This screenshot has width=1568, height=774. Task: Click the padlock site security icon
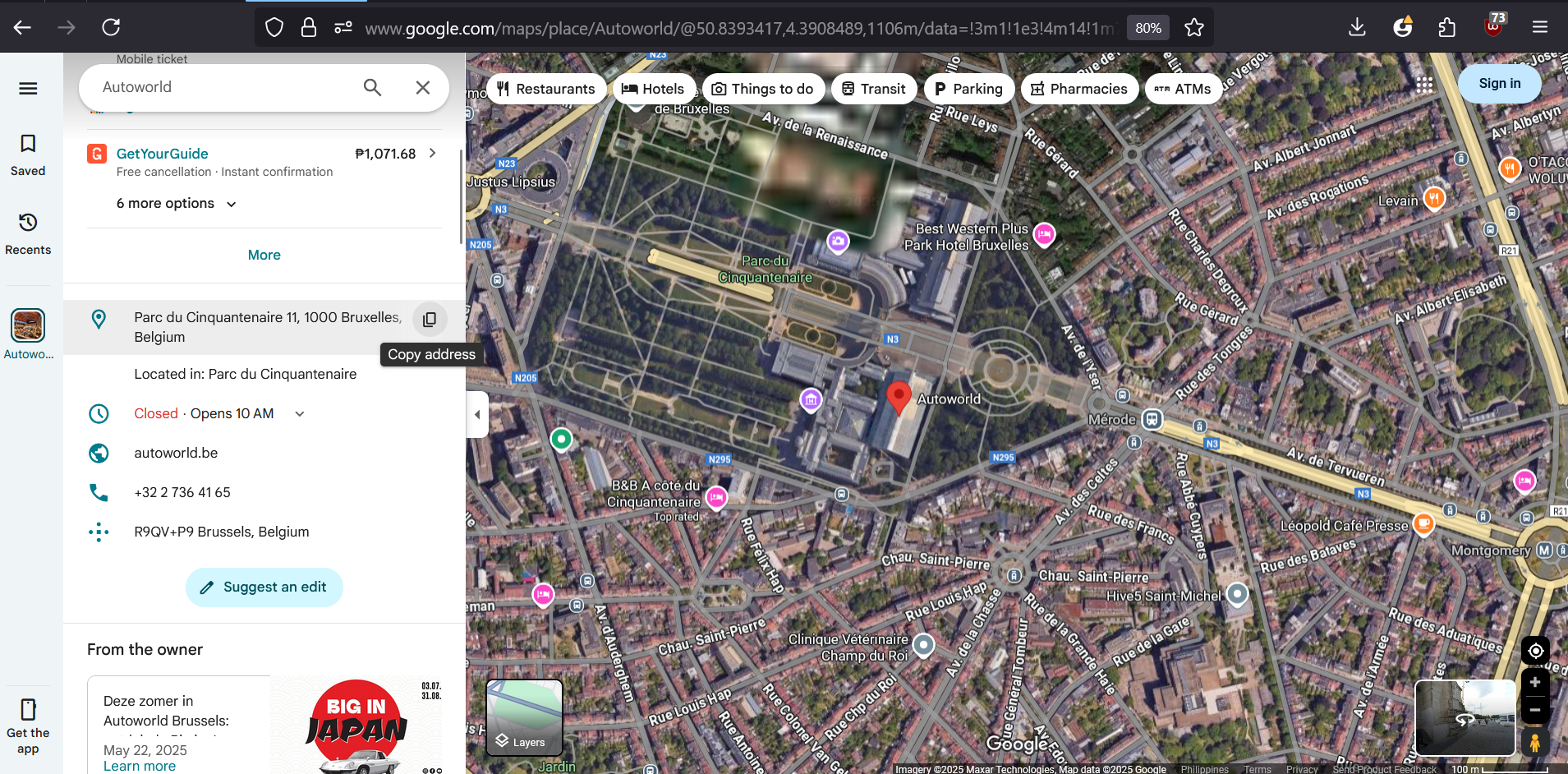[309, 28]
